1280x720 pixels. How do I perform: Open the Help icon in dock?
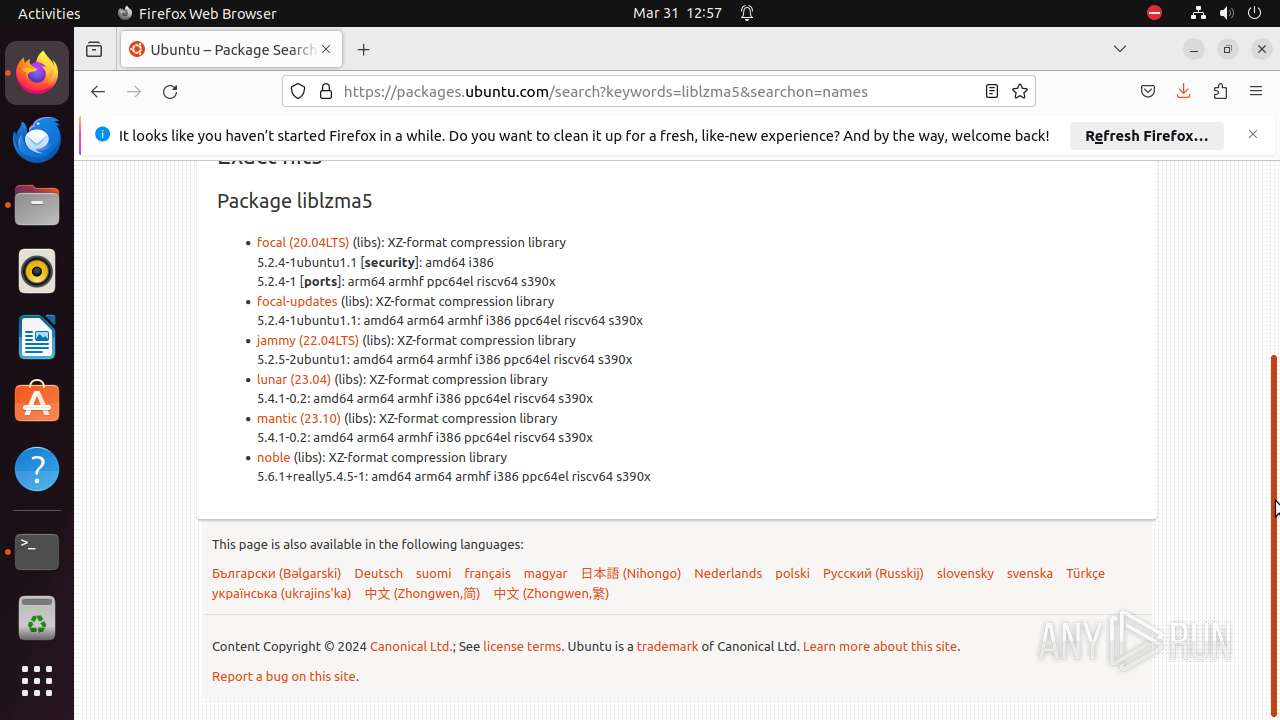point(37,469)
